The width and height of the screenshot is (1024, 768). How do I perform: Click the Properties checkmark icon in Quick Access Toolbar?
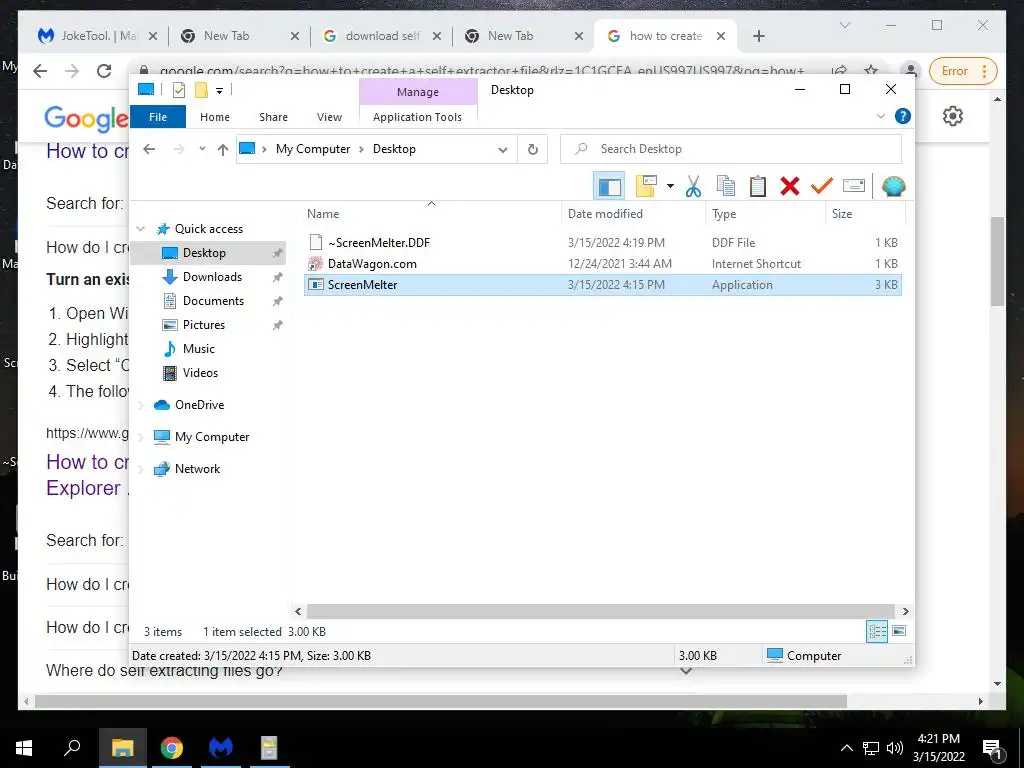click(x=178, y=90)
